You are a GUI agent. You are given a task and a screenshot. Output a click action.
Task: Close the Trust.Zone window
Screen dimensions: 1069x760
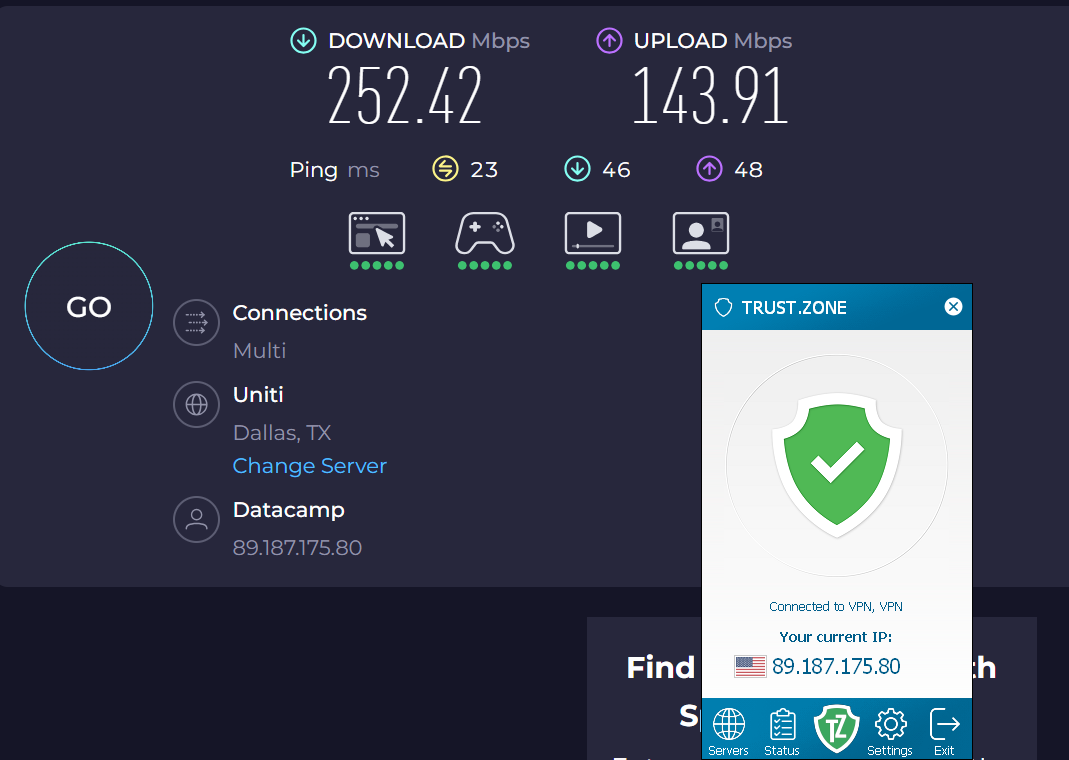click(953, 307)
